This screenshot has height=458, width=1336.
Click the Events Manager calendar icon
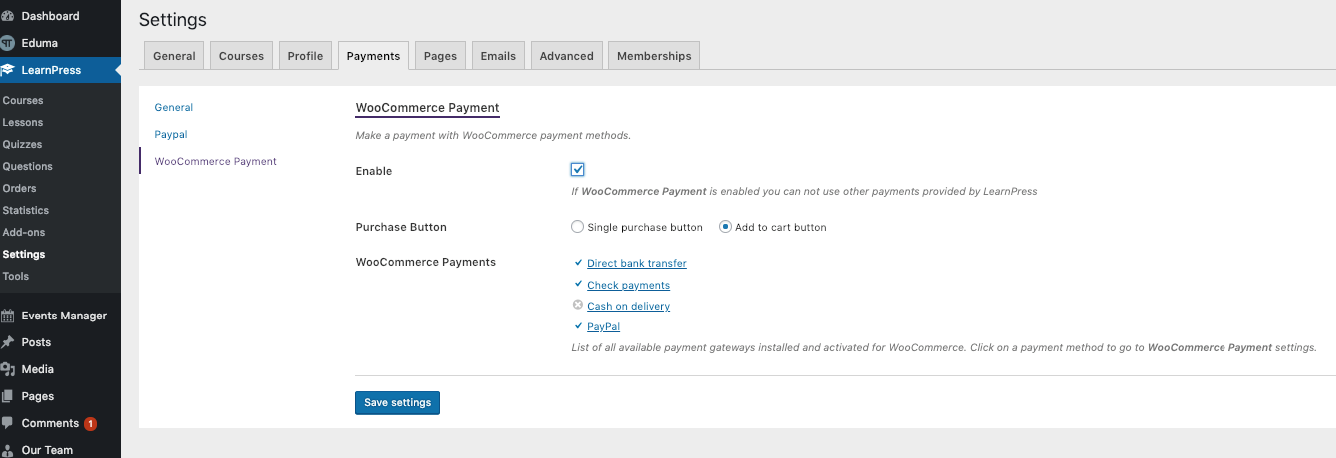tap(8, 315)
